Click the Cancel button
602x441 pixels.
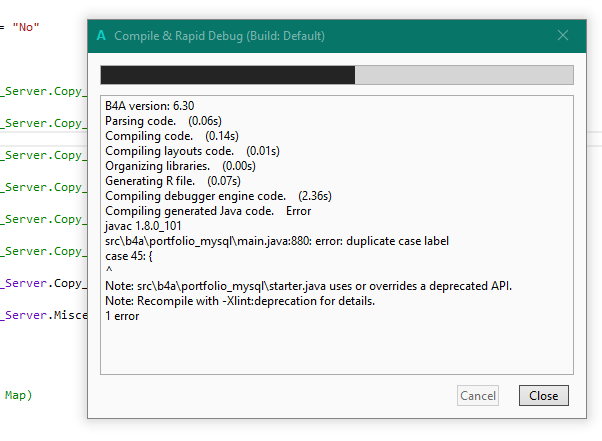point(478,395)
